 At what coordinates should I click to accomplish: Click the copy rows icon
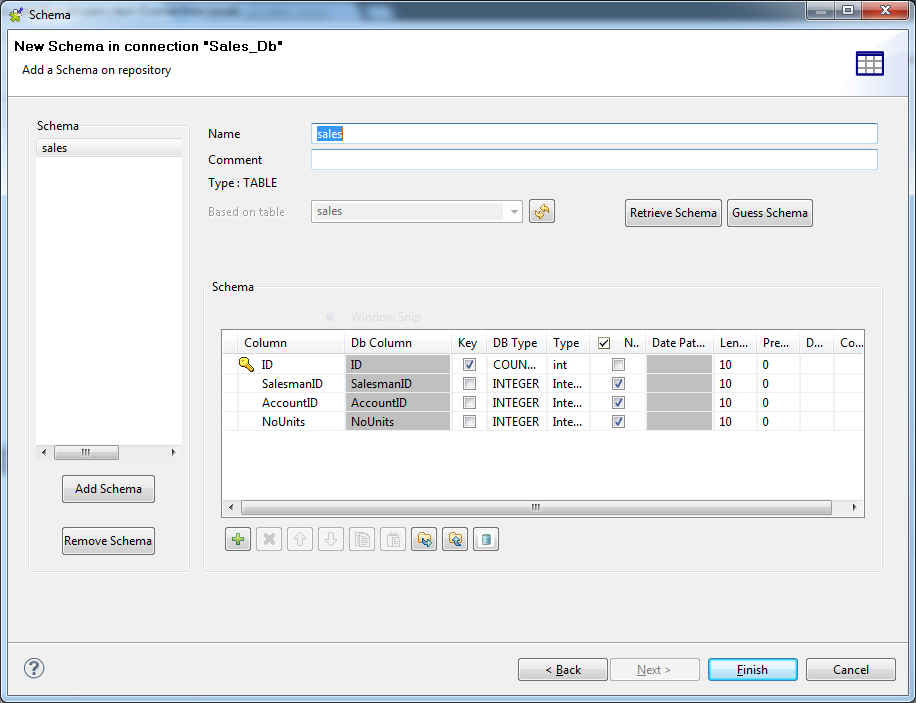[362, 539]
